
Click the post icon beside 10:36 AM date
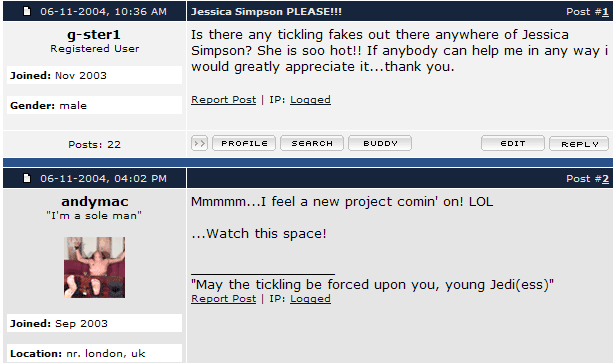tap(27, 11)
